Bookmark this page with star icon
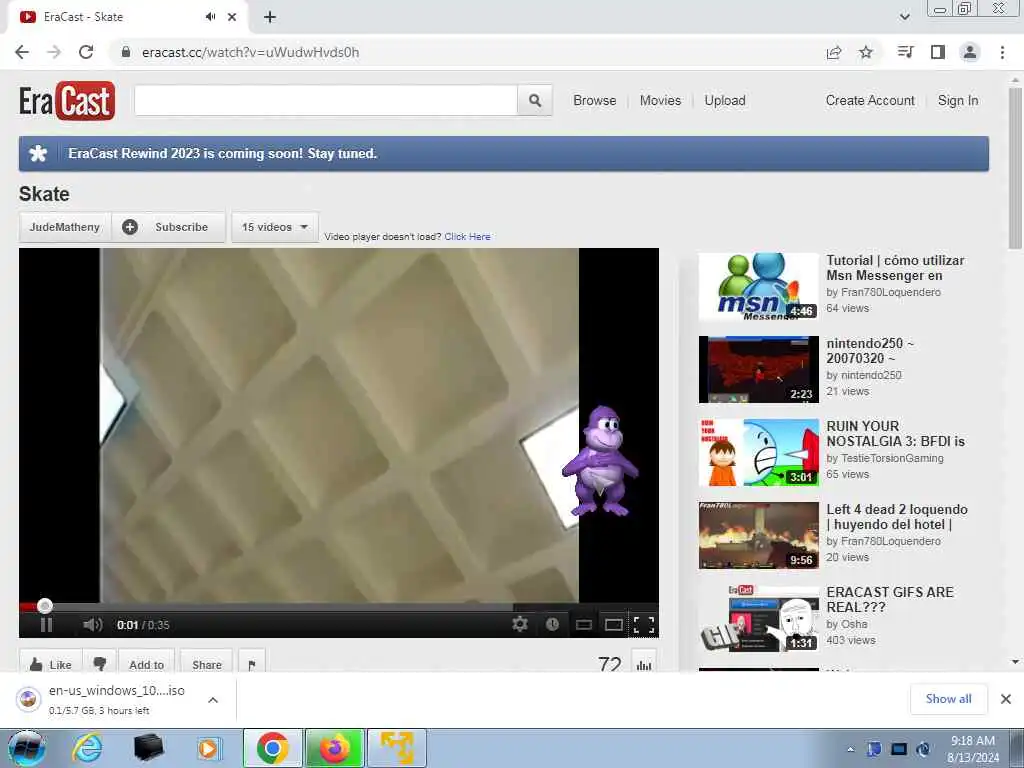1024x768 pixels. point(866,52)
